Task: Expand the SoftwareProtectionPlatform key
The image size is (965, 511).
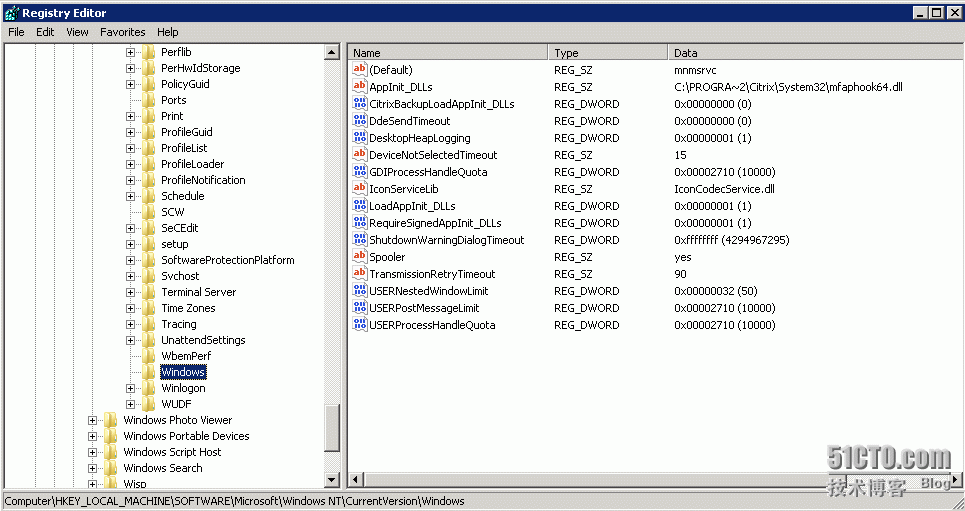Action: 130,260
